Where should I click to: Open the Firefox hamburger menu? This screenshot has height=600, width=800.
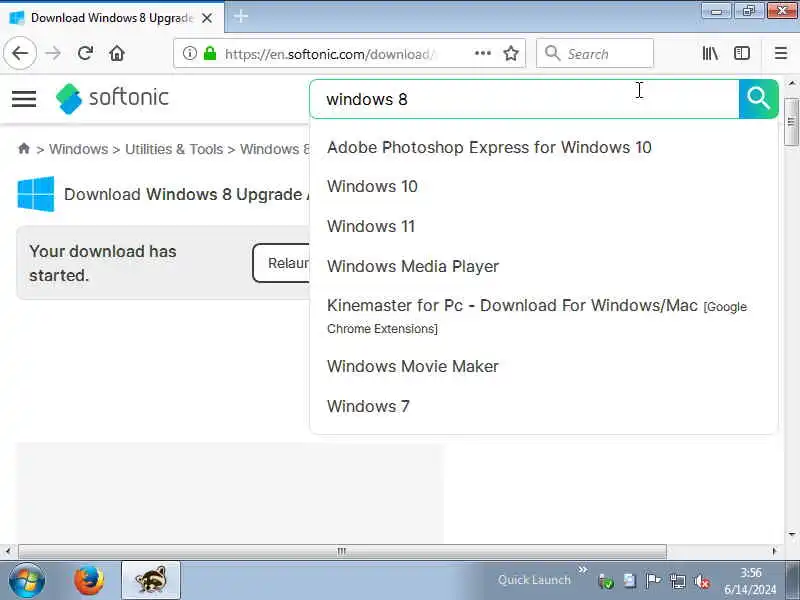pyautogui.click(x=781, y=53)
